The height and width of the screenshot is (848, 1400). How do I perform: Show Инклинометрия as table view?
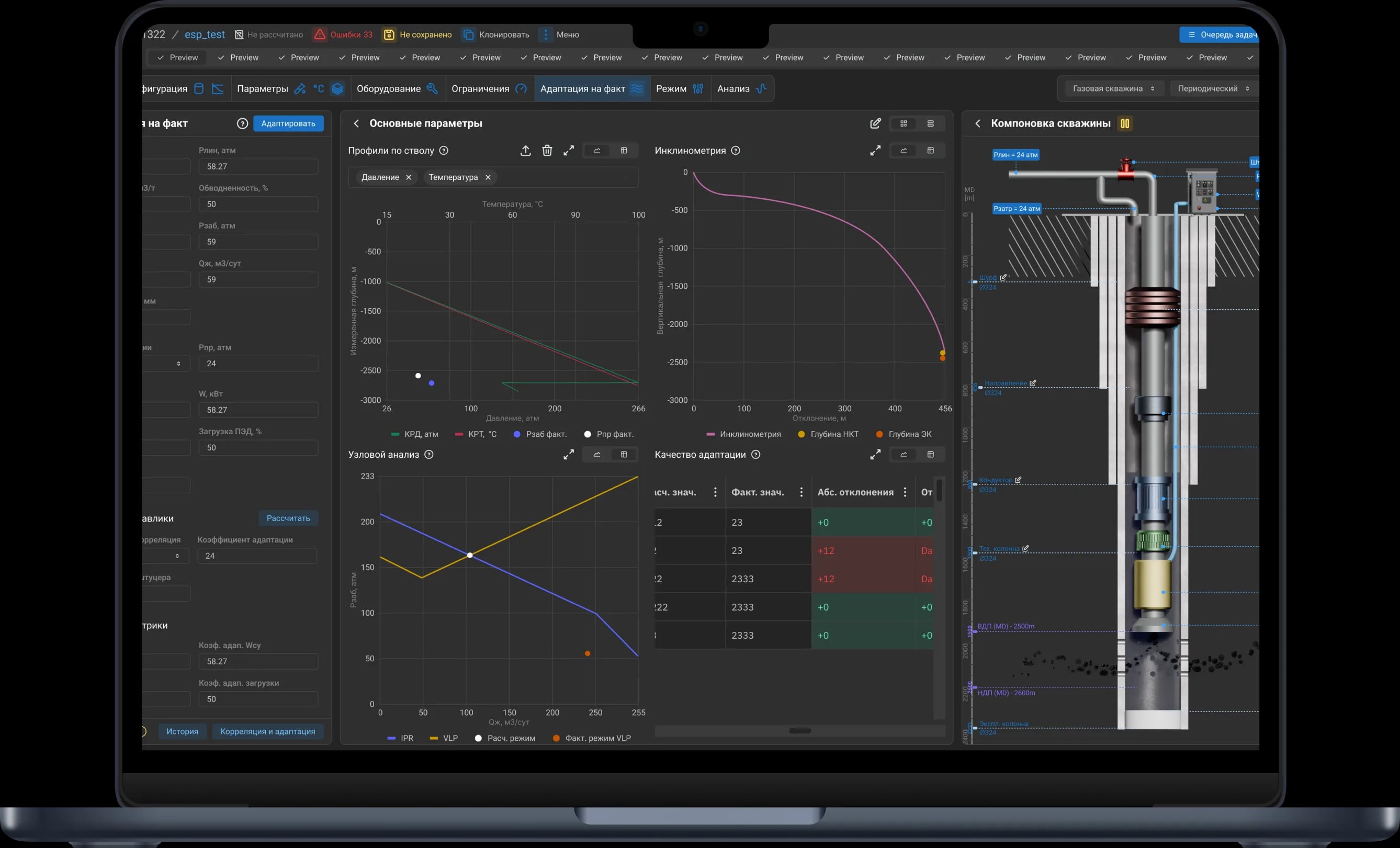(931, 151)
